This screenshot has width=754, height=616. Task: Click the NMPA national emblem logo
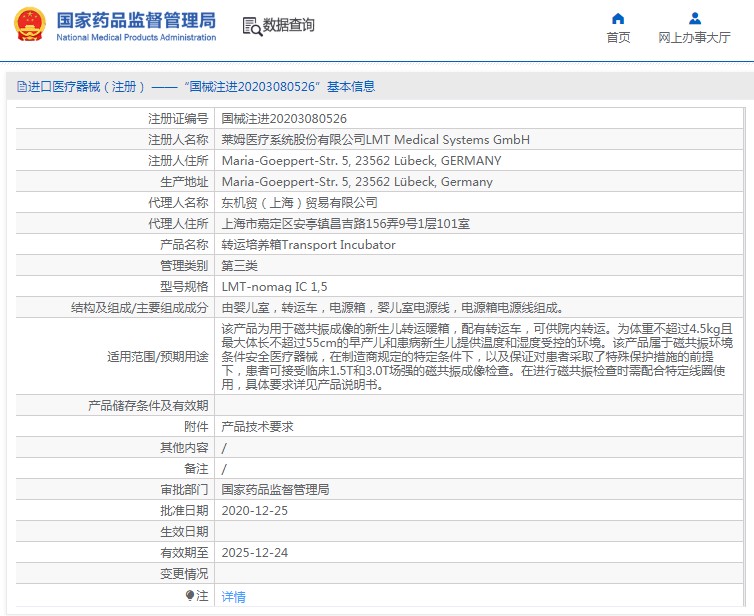click(30, 25)
